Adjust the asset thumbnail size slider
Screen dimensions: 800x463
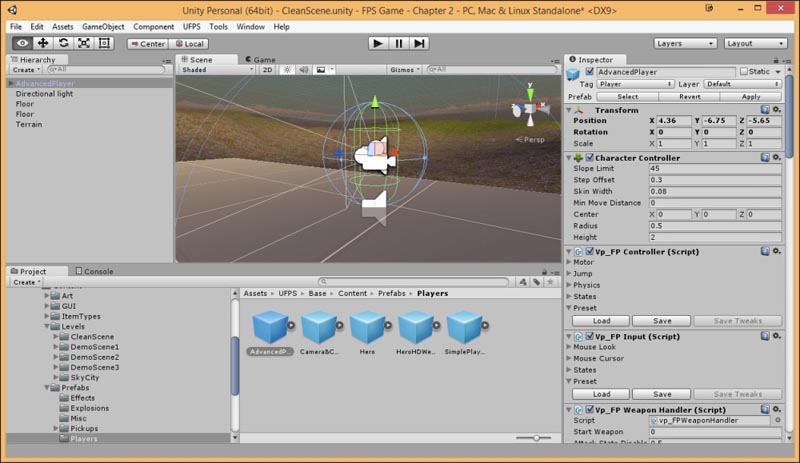(536, 438)
